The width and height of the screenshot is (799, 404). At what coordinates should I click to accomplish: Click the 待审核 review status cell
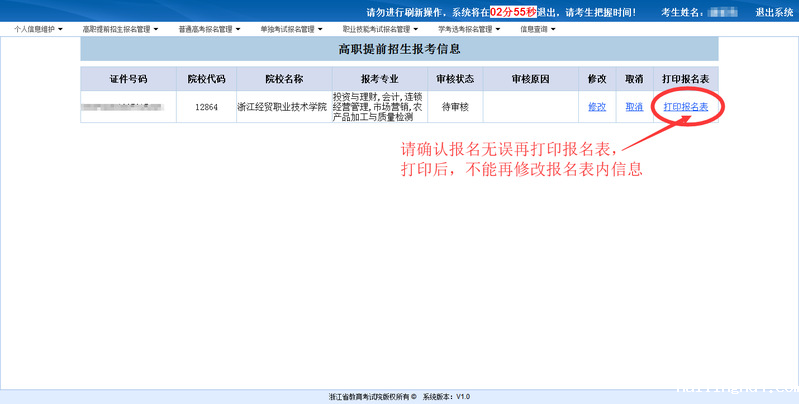457,107
